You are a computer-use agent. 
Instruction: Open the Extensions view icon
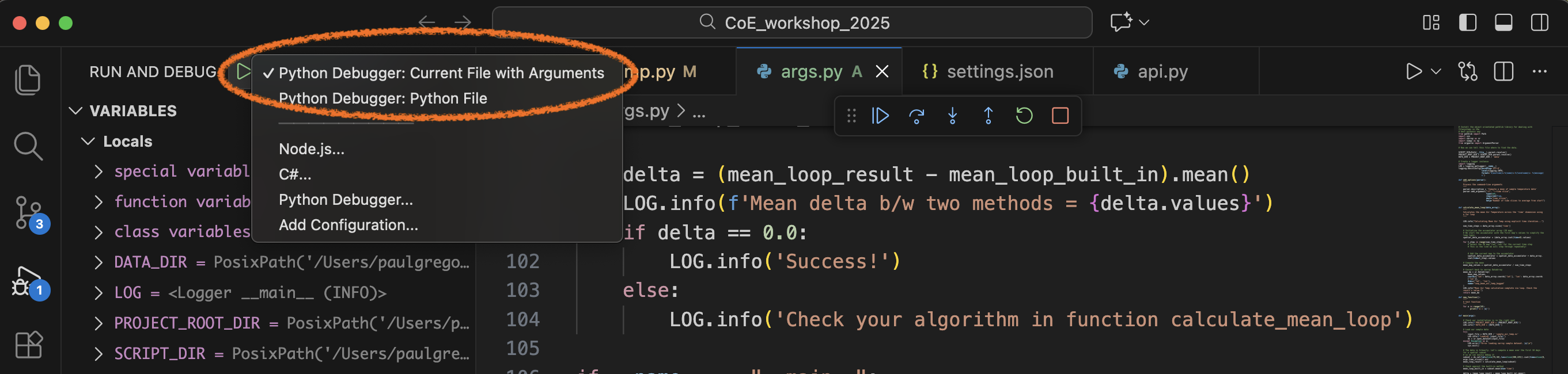[x=29, y=345]
